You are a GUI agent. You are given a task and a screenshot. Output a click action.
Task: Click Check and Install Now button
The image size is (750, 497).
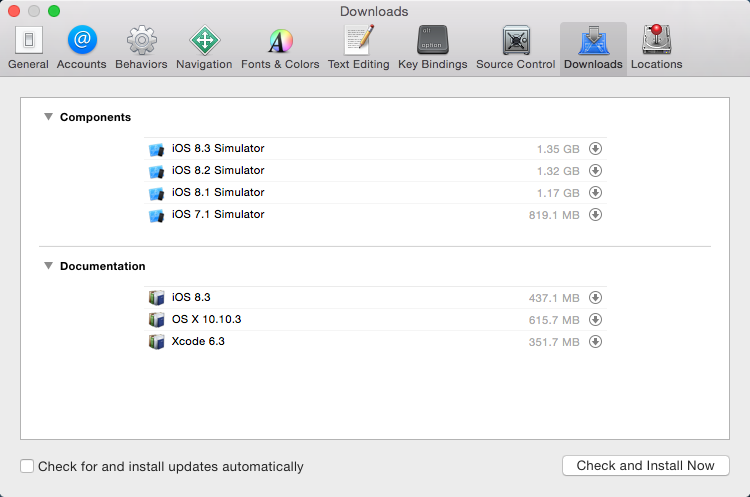pyautogui.click(x=646, y=465)
